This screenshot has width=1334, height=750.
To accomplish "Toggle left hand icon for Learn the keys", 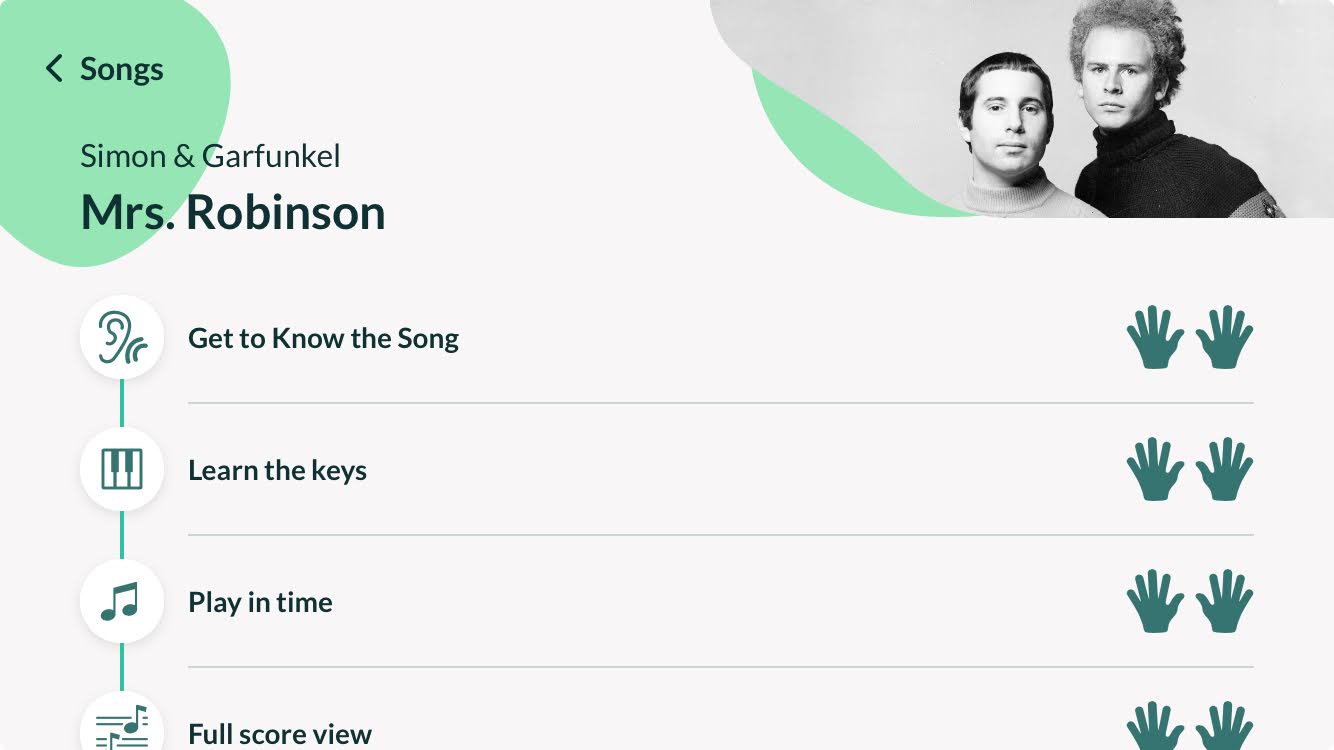I will coord(1155,469).
